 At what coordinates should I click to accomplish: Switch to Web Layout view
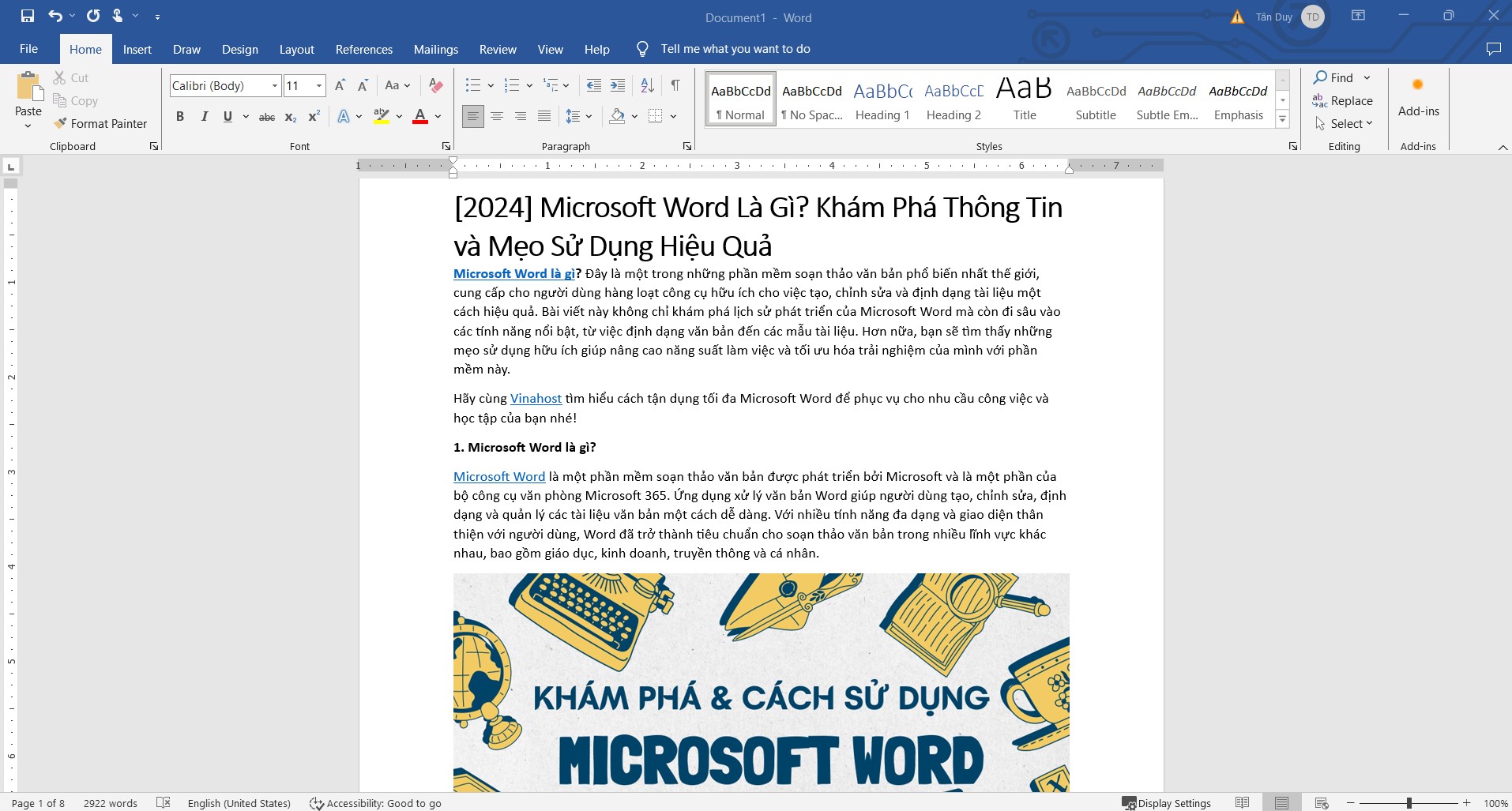(1322, 803)
